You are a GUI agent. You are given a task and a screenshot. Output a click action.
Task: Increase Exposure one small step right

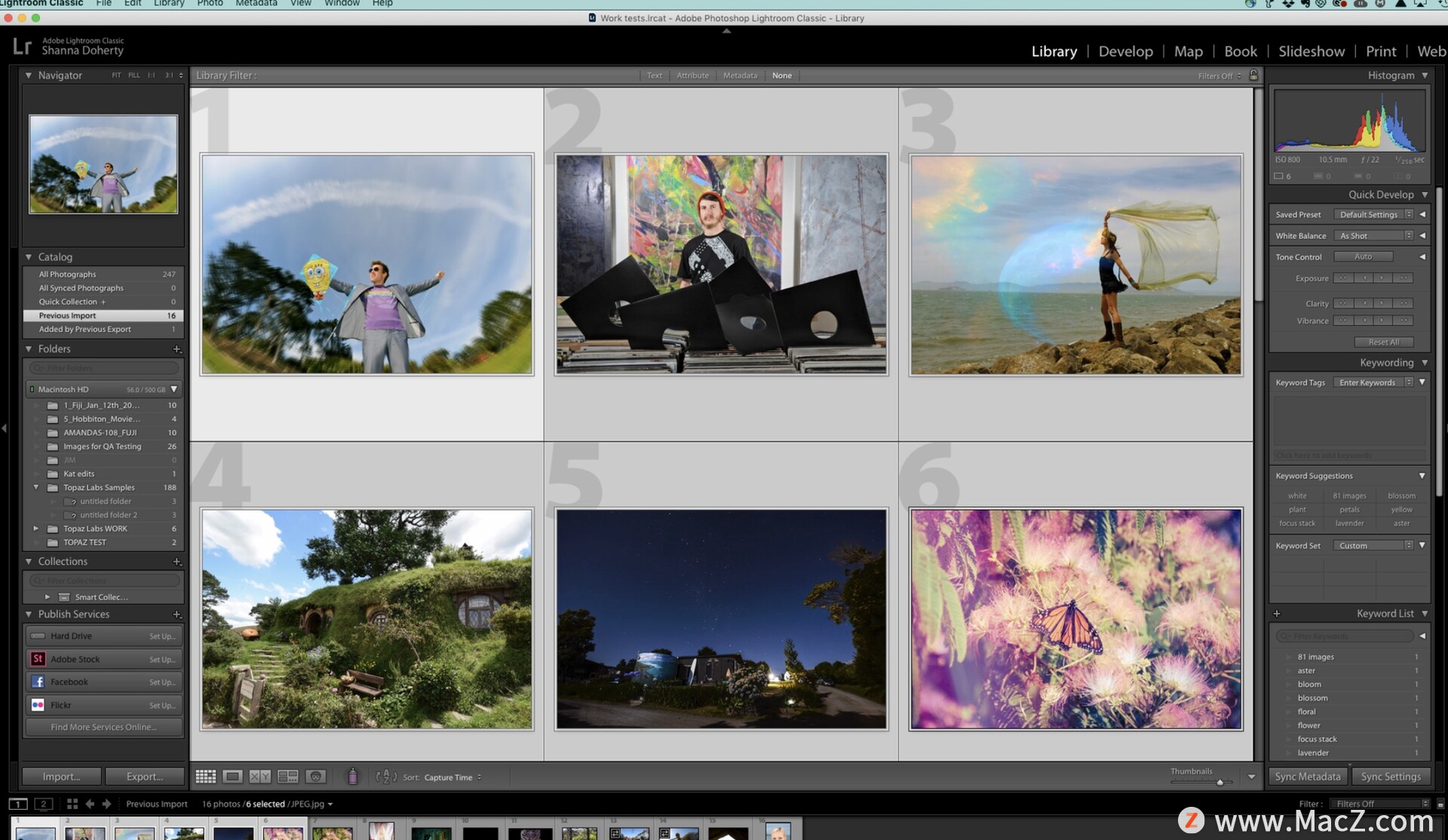point(1383,278)
